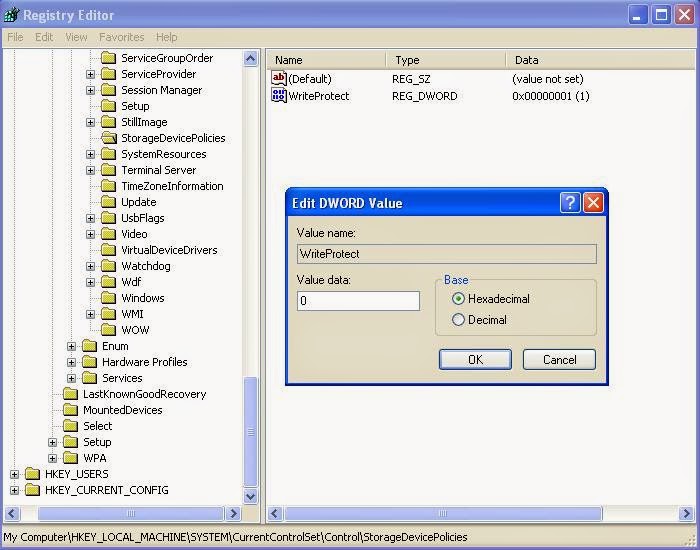Click the Watchdog folder icon
Viewport: 700px width, 550px height.
click(108, 266)
